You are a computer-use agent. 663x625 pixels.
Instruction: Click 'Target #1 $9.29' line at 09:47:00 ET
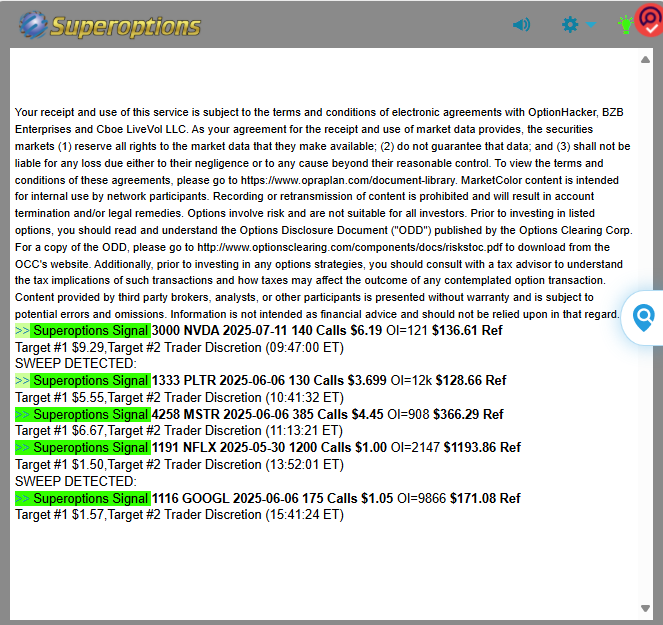click(179, 348)
